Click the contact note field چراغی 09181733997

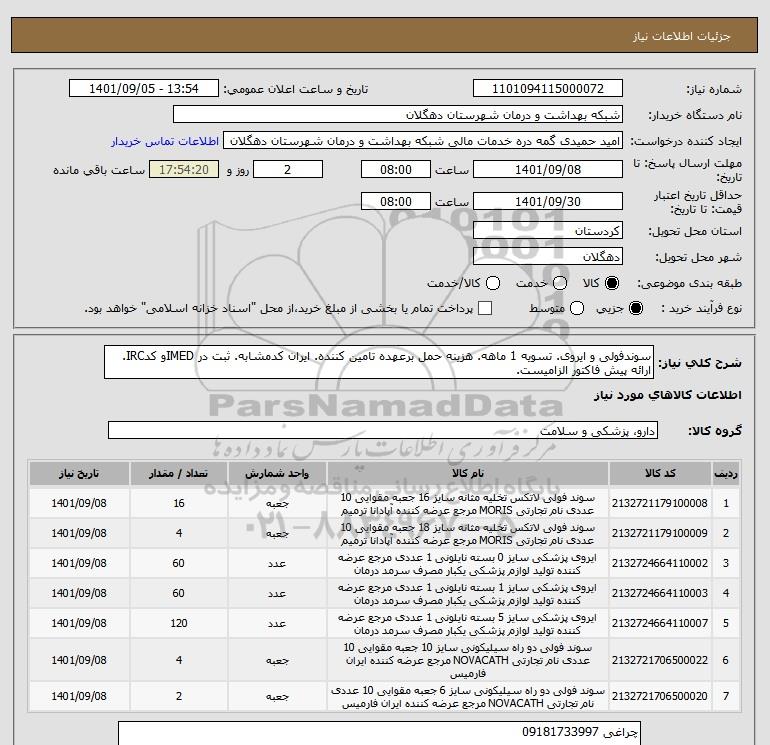[379, 733]
